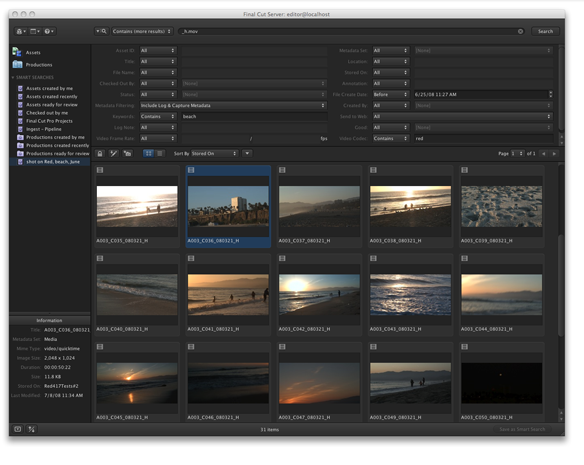Select thumbnail A003_C049_080321_H
Screen dimensions: 584x465
pyautogui.click(x=410, y=383)
